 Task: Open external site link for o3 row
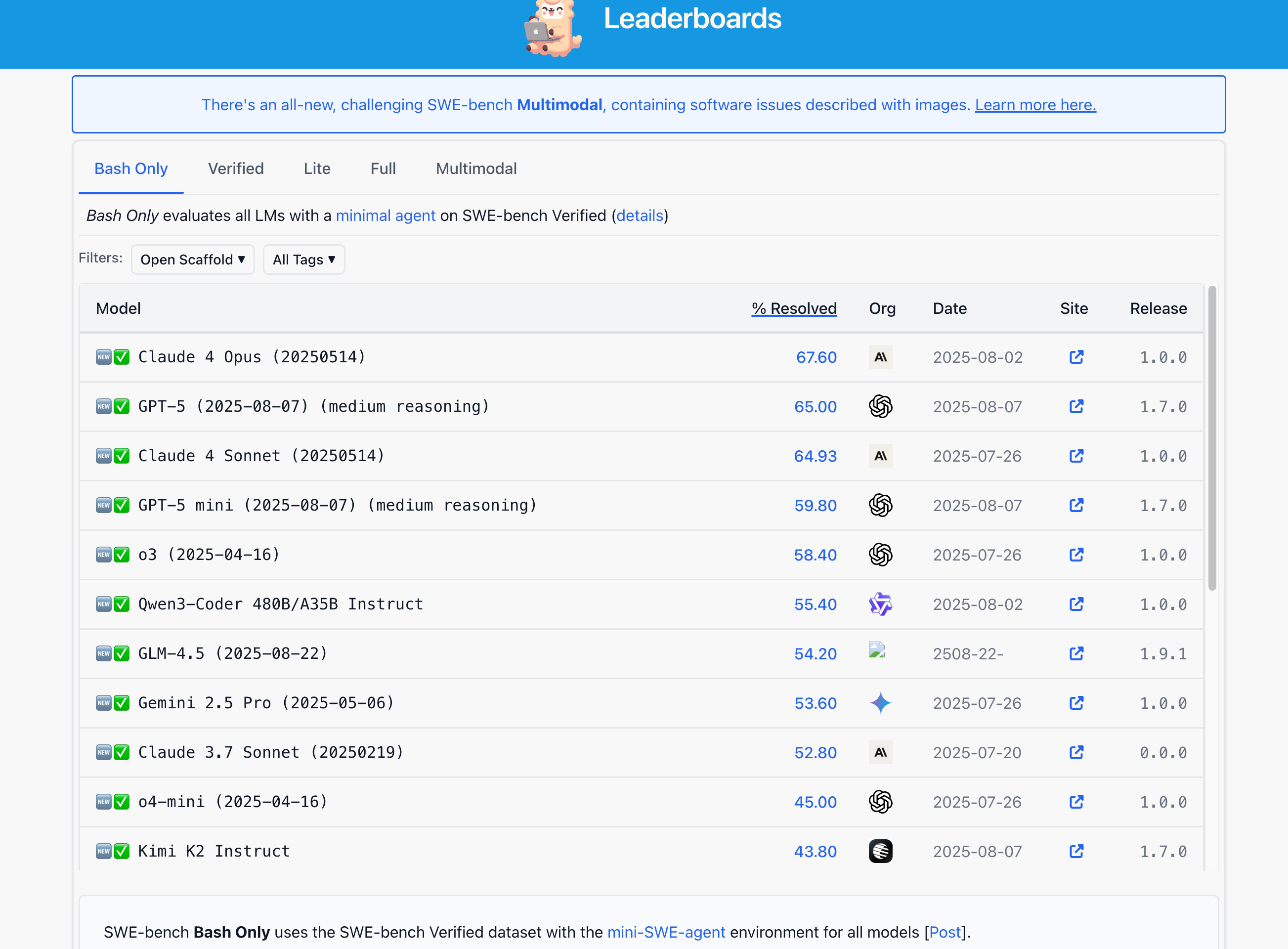point(1076,555)
